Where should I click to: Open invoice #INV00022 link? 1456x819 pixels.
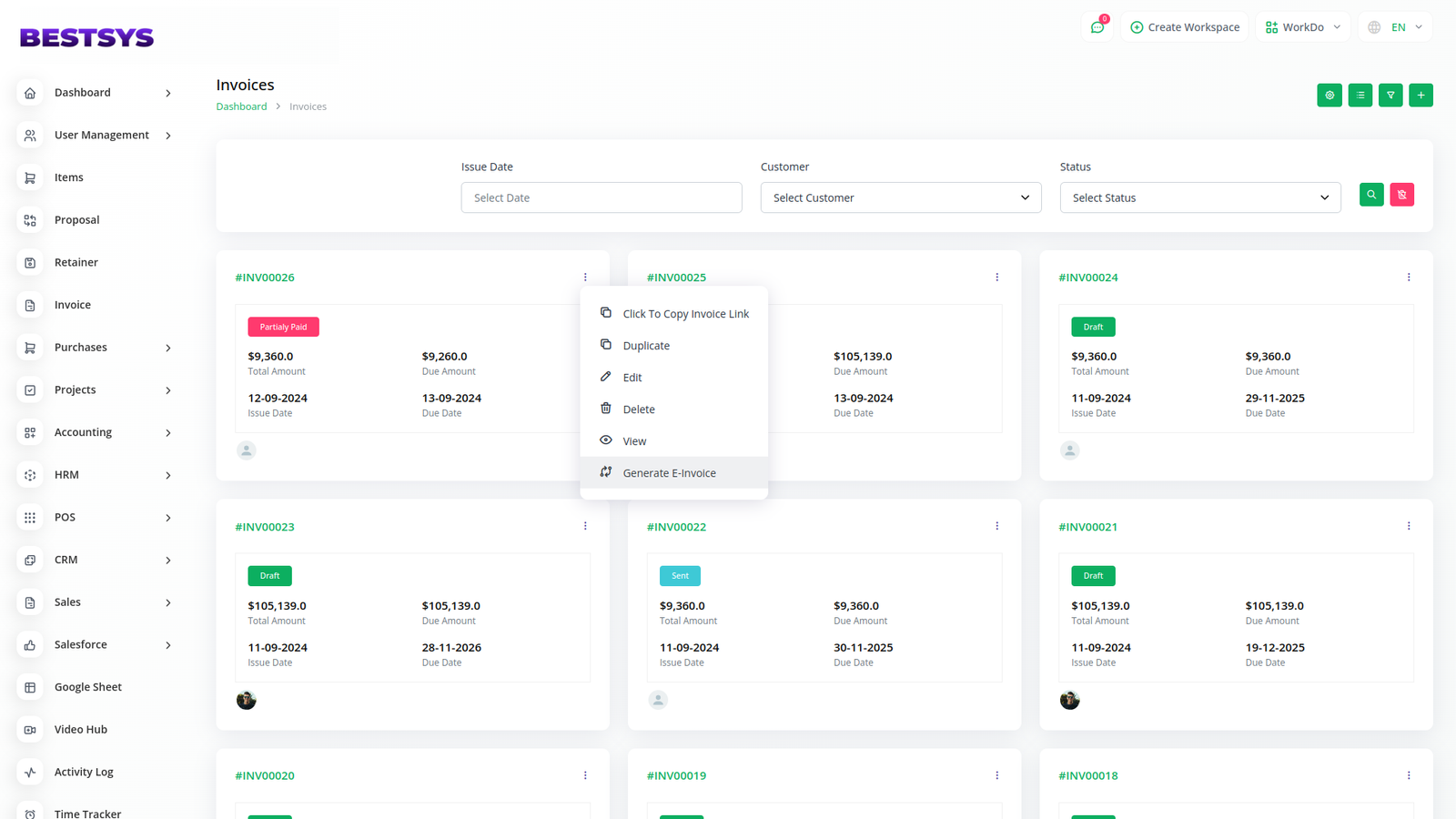tap(676, 527)
